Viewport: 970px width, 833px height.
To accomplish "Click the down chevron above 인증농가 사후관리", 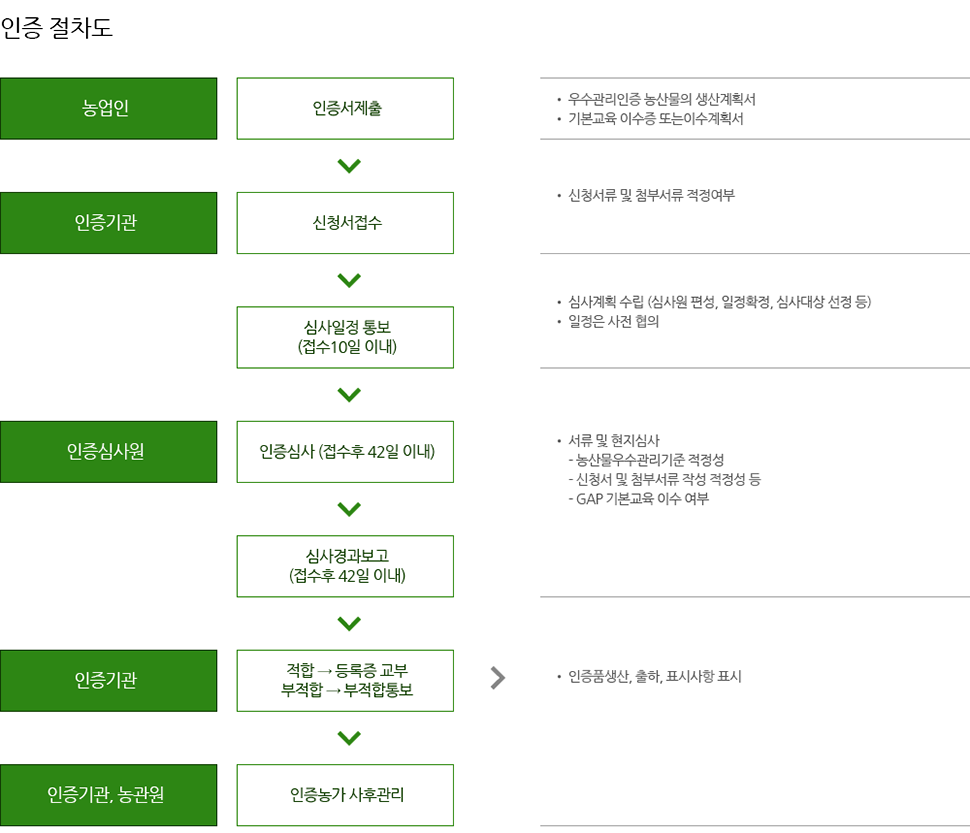I will coord(349,738).
